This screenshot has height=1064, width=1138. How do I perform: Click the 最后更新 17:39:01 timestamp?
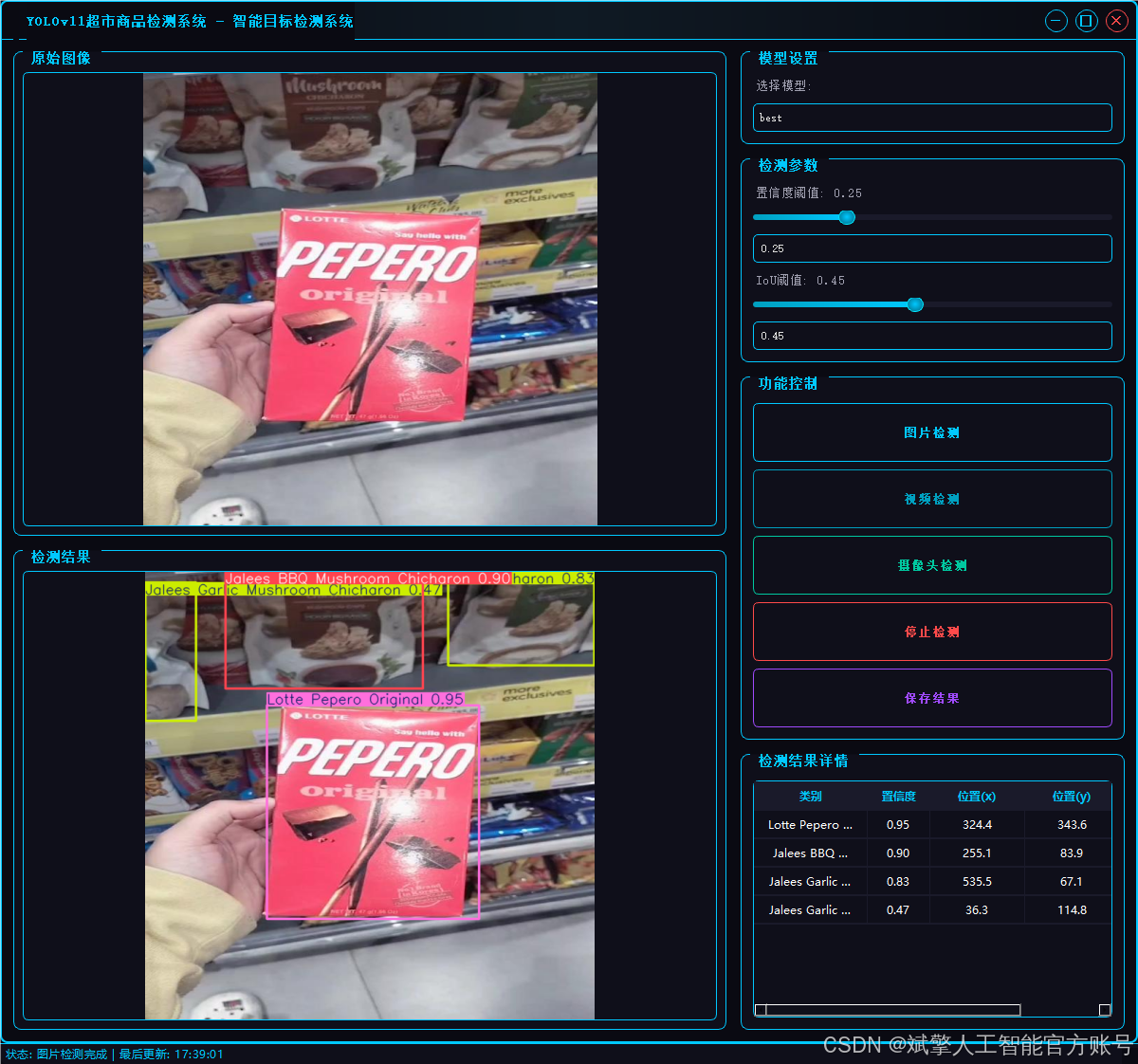pyautogui.click(x=172, y=1055)
